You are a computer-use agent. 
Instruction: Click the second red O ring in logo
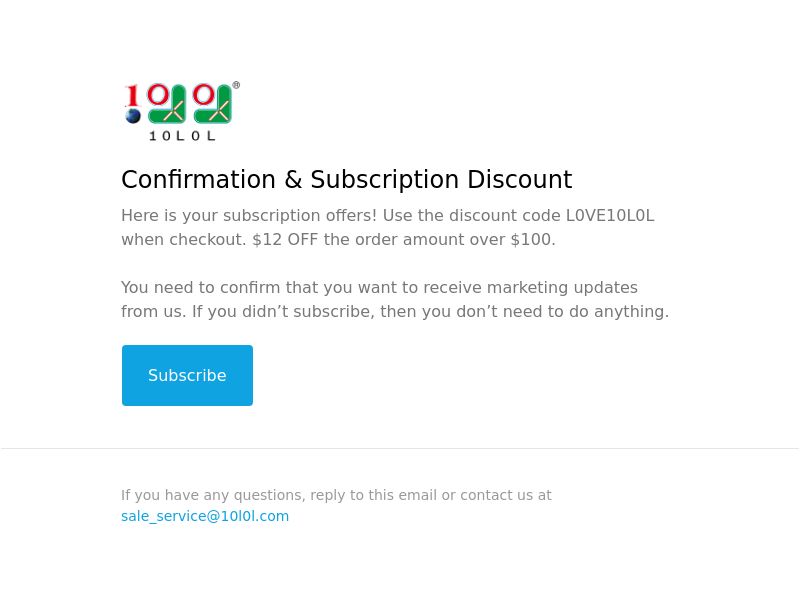click(x=204, y=94)
